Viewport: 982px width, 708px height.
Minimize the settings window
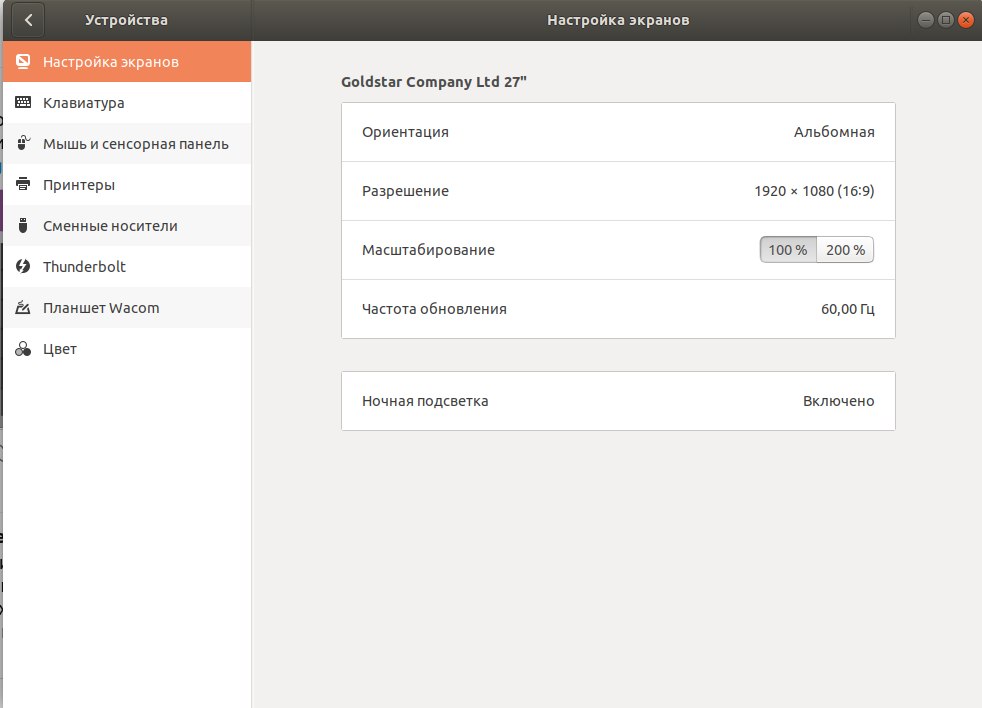926,20
